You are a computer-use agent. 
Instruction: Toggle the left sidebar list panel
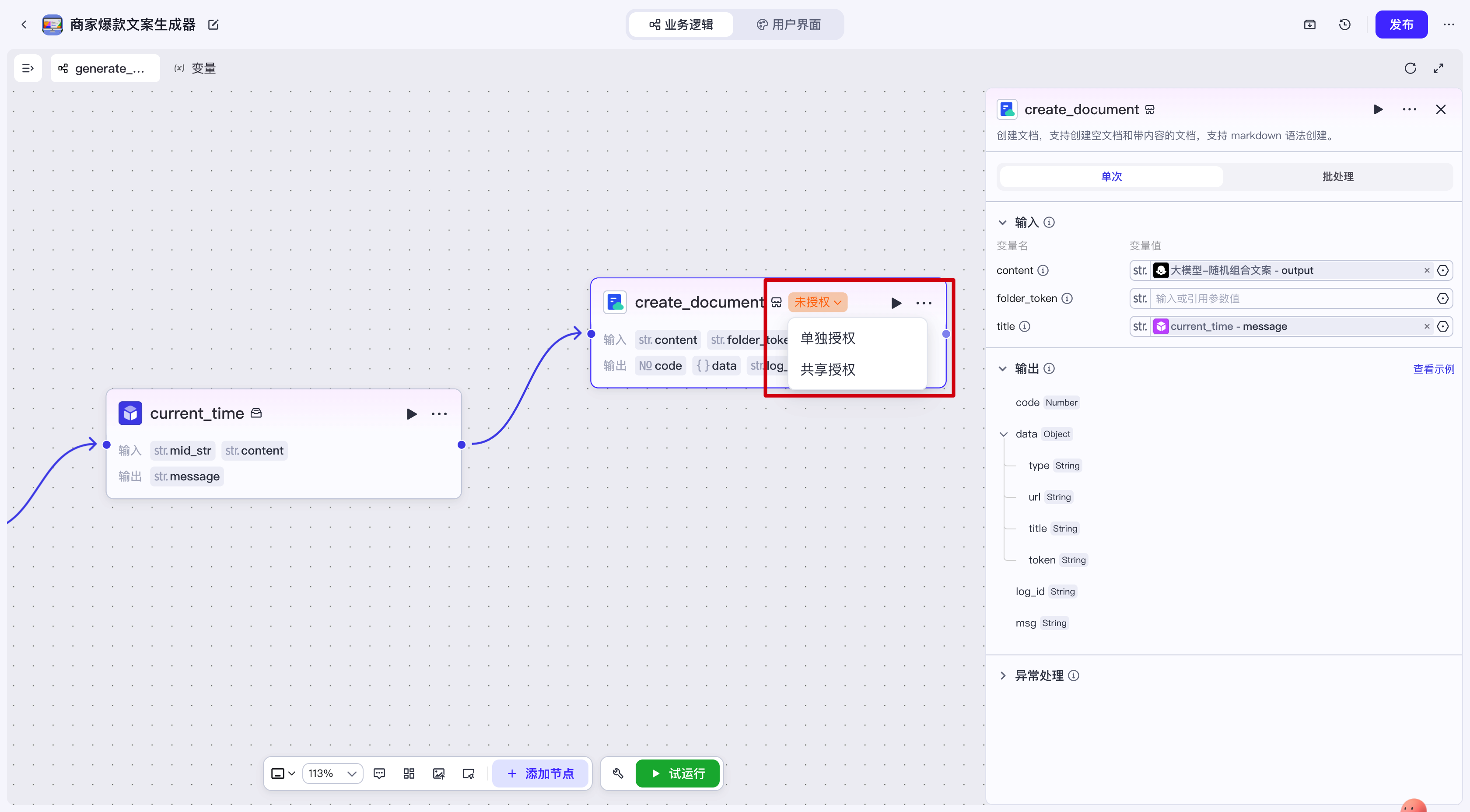tap(28, 69)
